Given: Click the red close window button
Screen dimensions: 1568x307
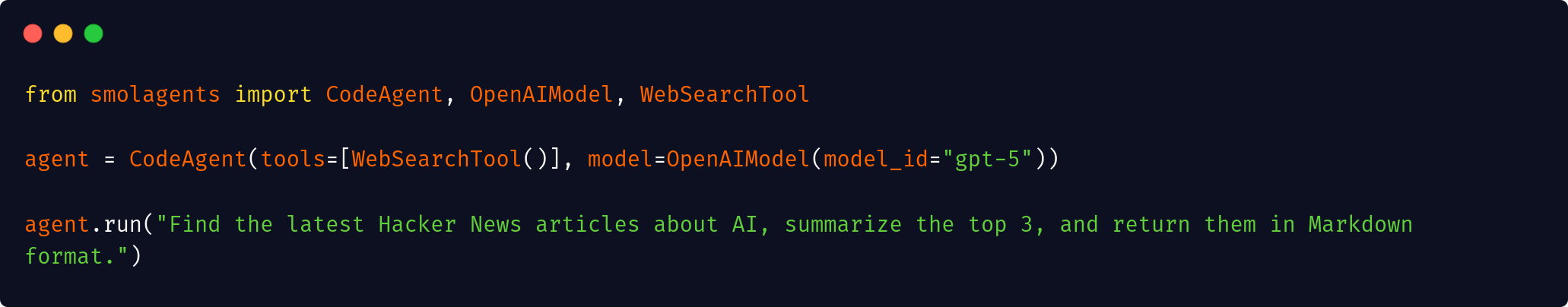Looking at the screenshot, I should 33,33.
